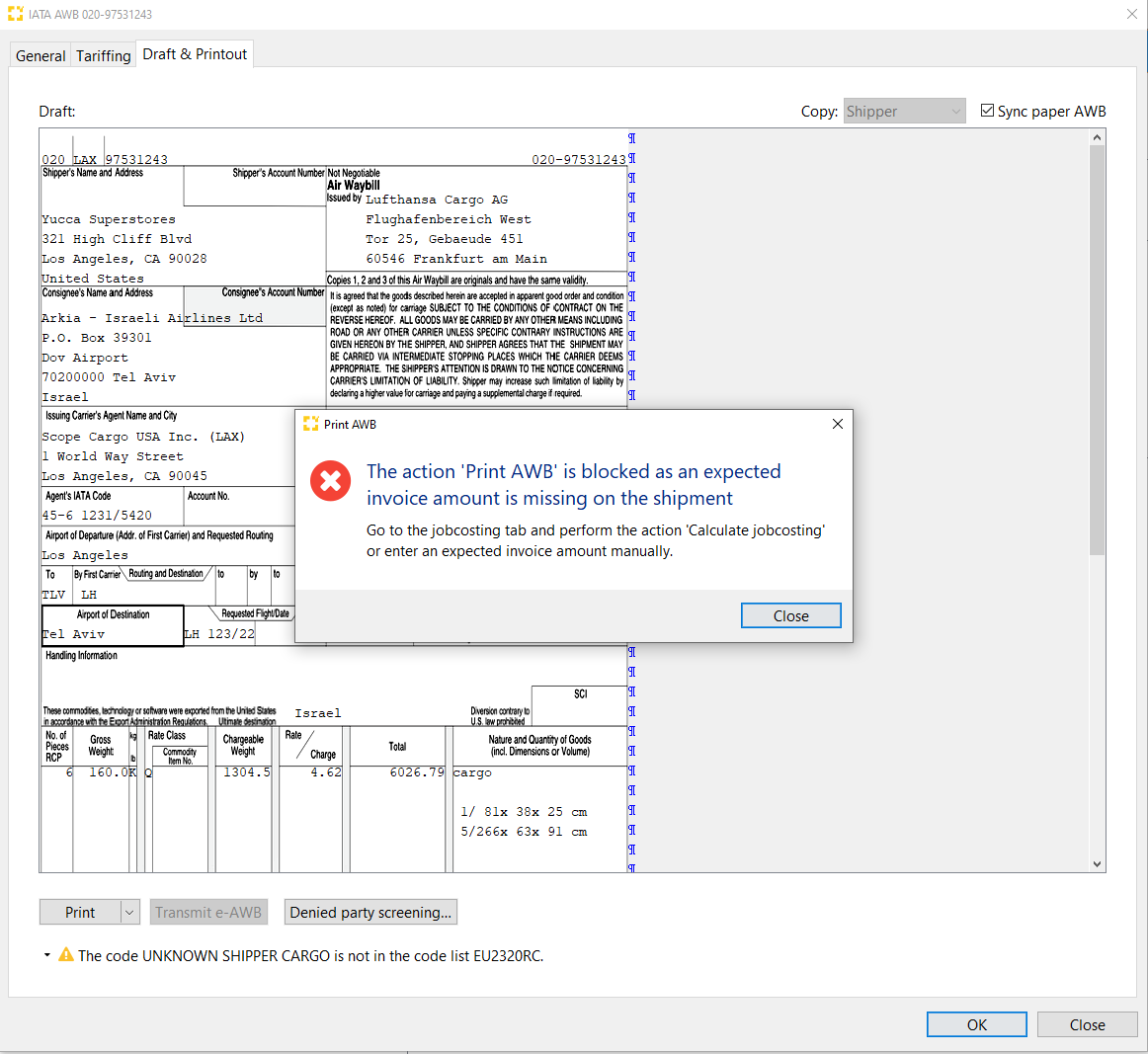Switch to the Tariffing tab
Screen dimensions: 1148x1054
tap(103, 55)
